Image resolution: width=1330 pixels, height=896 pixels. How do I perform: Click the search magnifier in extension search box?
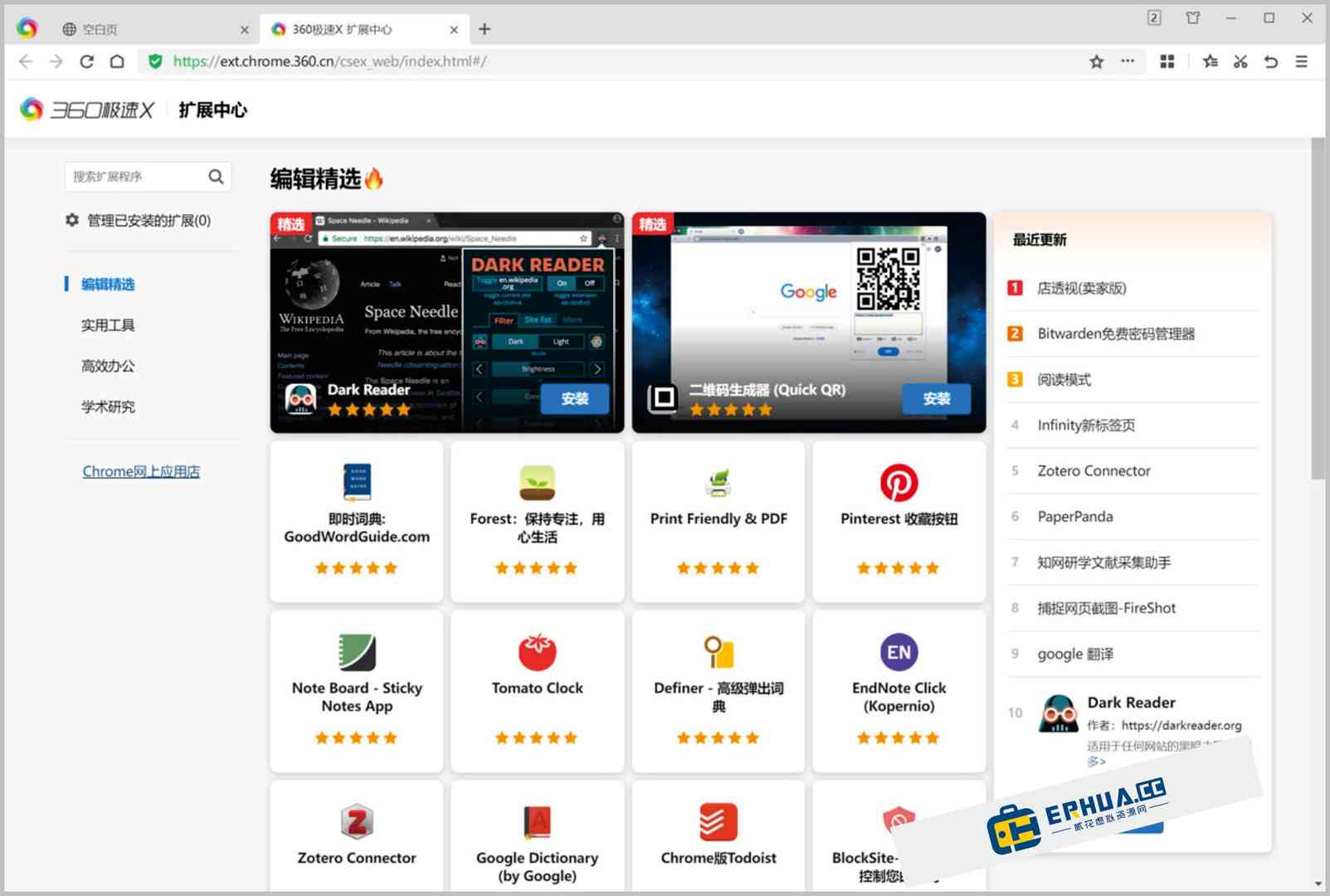[216, 176]
